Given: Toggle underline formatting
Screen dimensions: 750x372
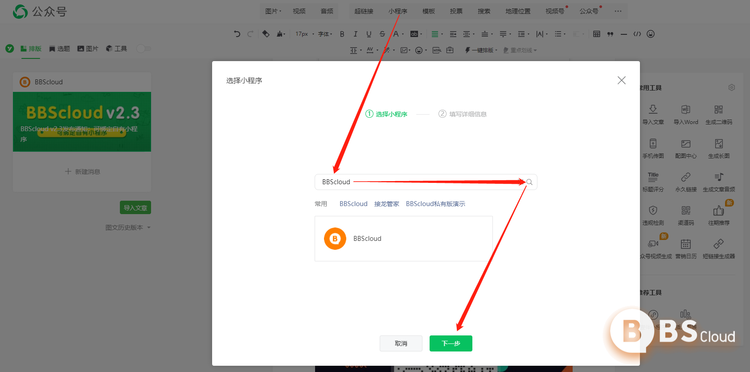Looking at the screenshot, I should (x=369, y=34).
